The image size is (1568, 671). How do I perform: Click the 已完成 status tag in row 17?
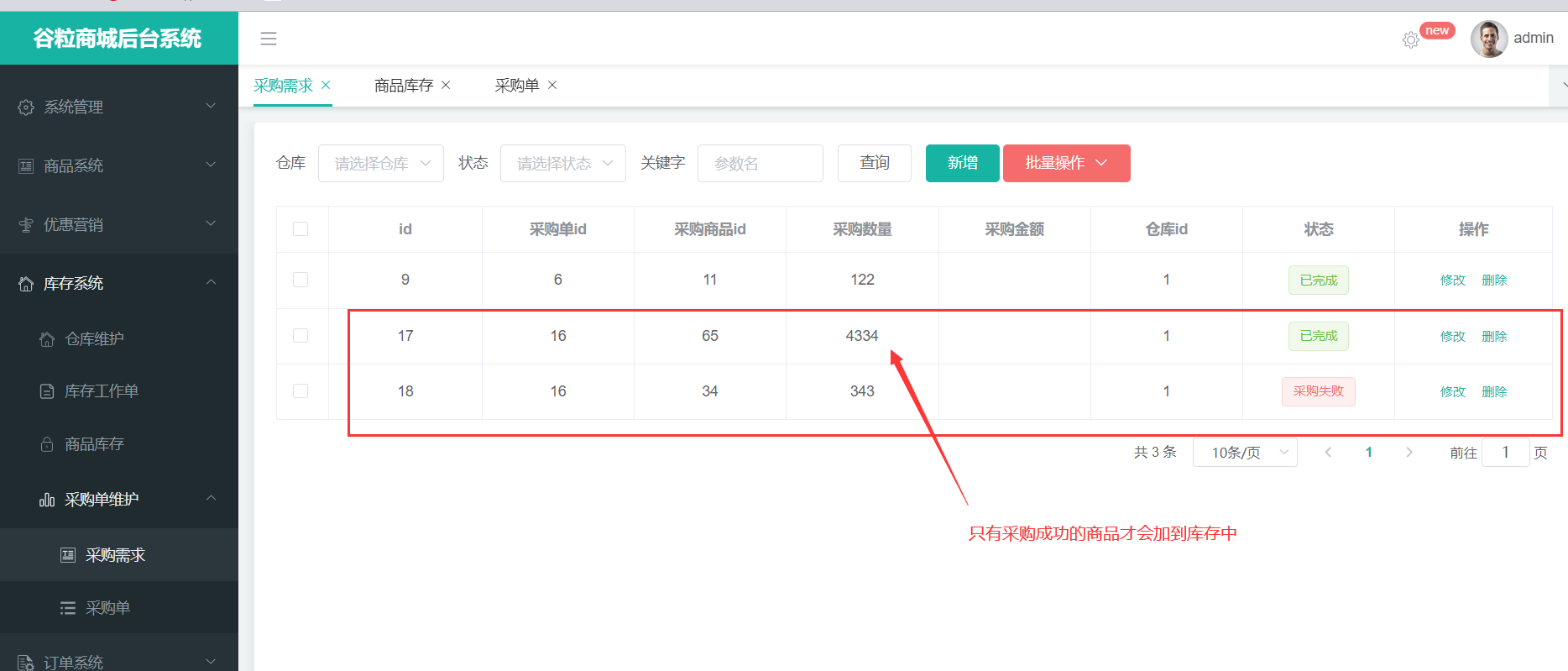[1319, 336]
